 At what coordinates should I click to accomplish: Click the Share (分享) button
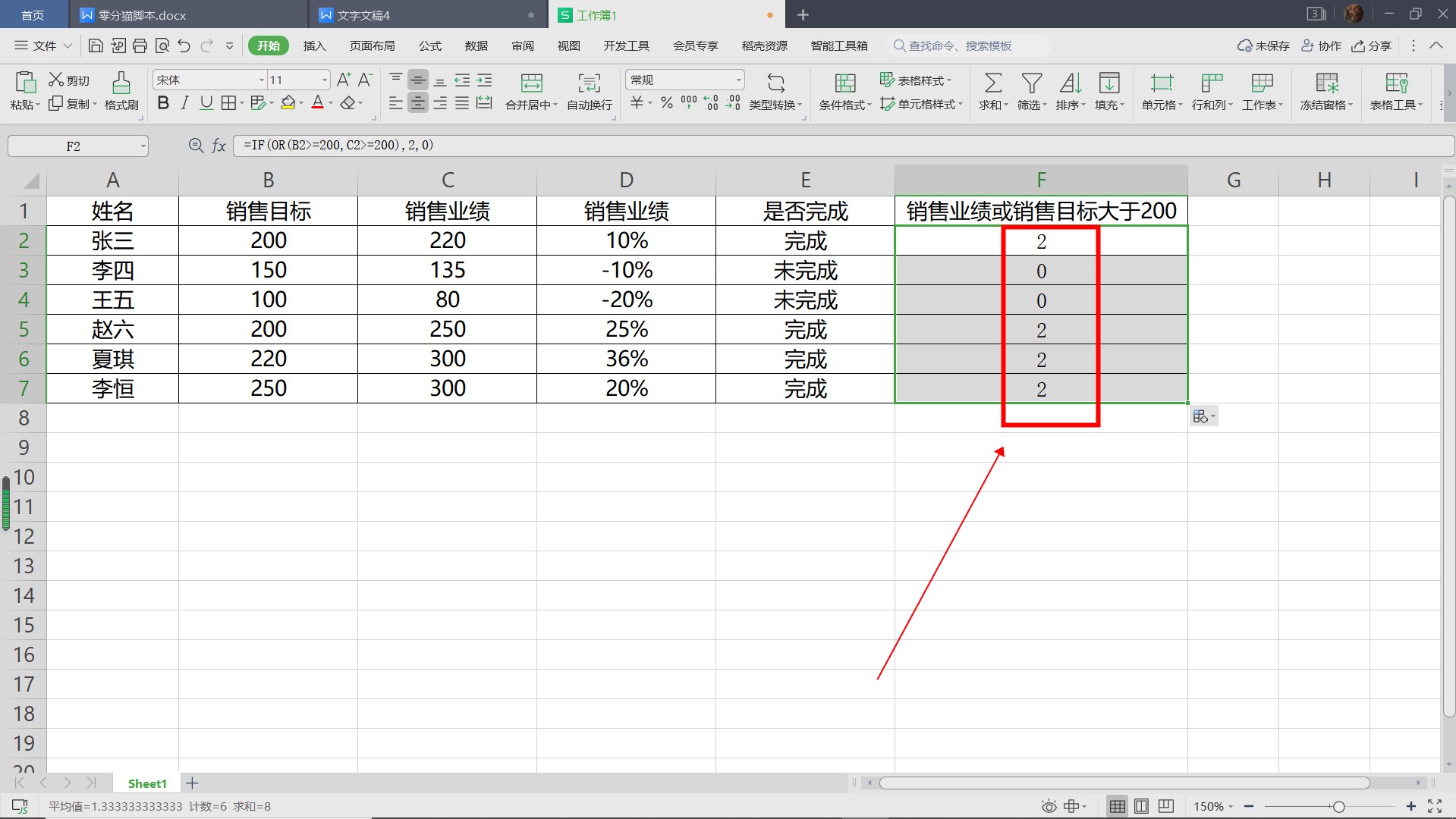pos(1371,45)
